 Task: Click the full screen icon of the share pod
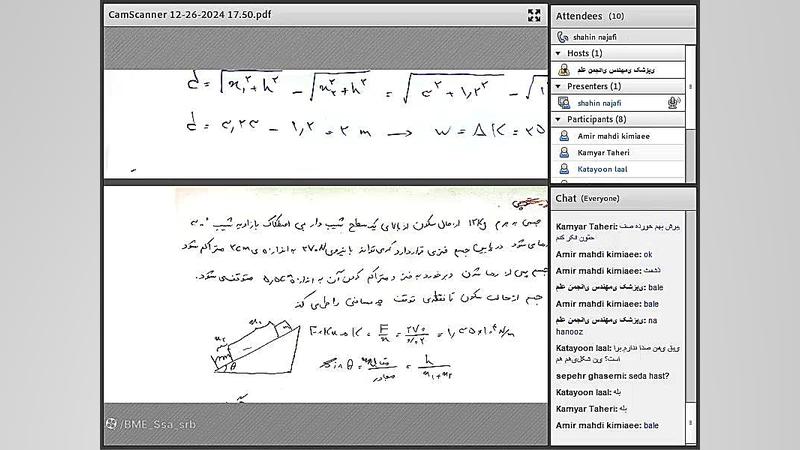pyautogui.click(x=534, y=15)
